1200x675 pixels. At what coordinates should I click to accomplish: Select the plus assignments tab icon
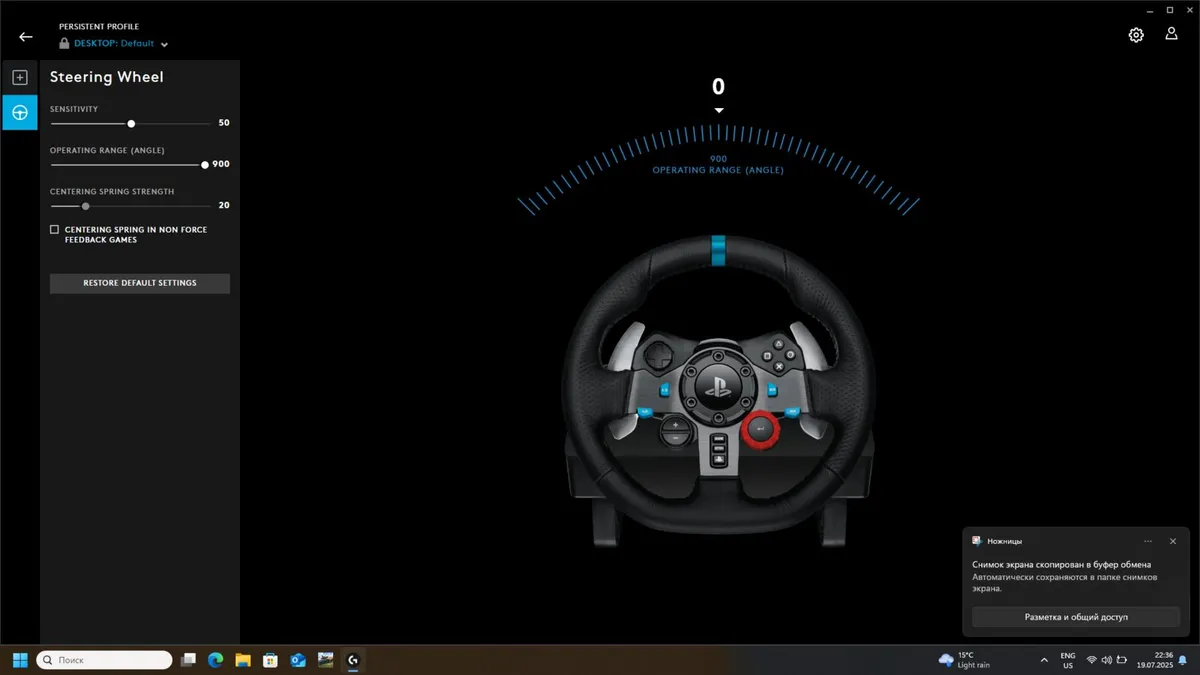[x=19, y=77]
